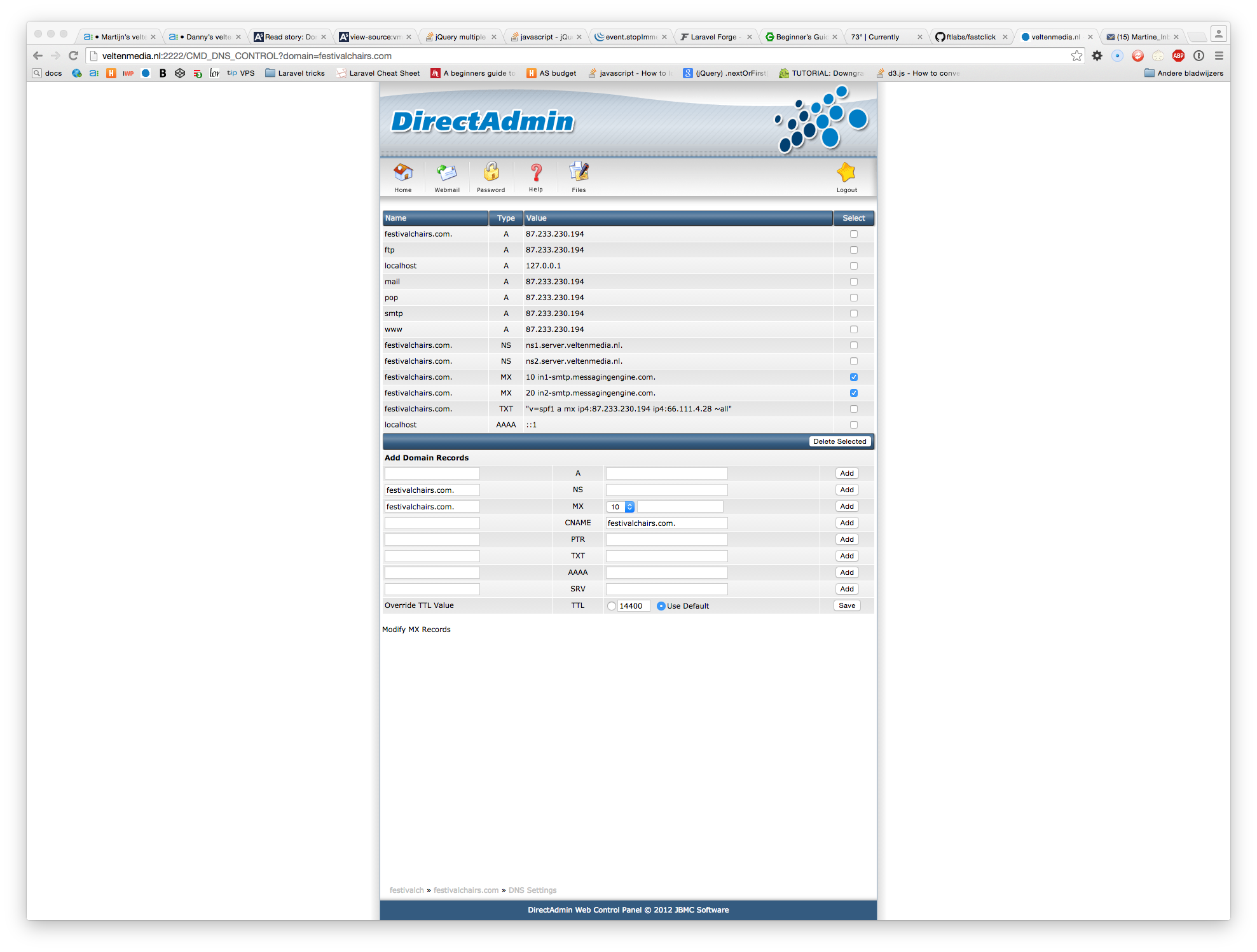The width and height of the screenshot is (1257, 952).
Task: Open the Laravel tricks bookmark folder
Action: [x=294, y=73]
